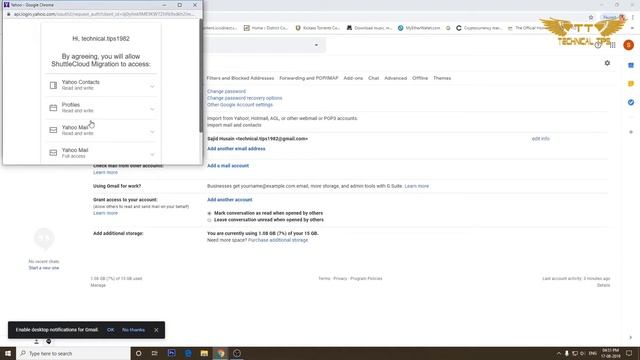Expand Profiles permission details
The width and height of the screenshot is (640, 360).
152,109
